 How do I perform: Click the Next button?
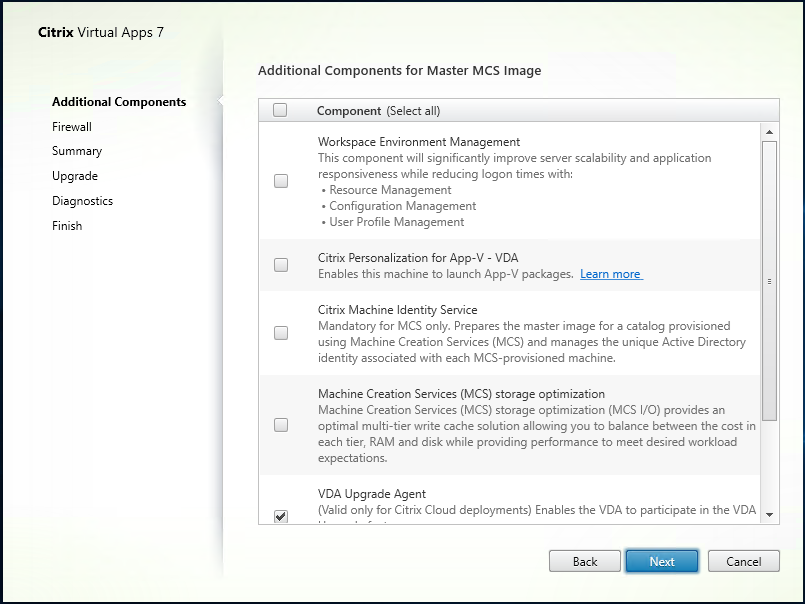[662, 561]
